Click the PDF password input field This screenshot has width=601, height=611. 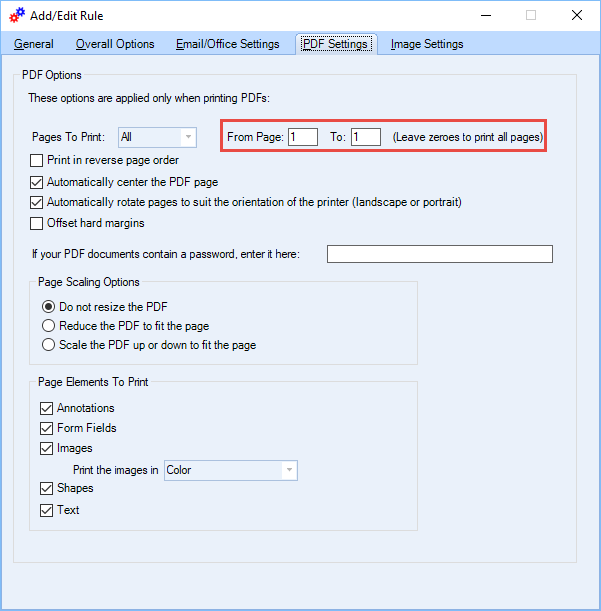pyautogui.click(x=440, y=254)
